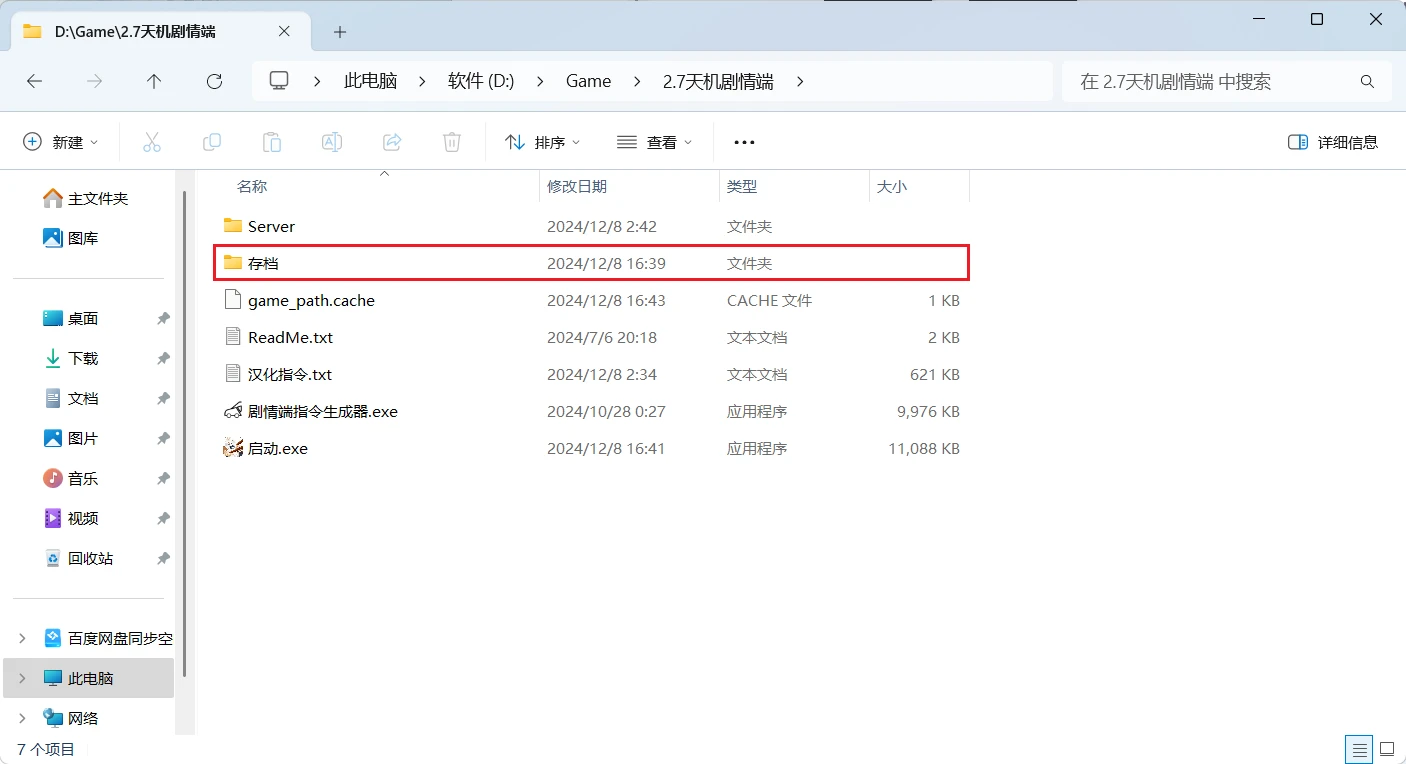
Task: Expand 百度网盘同步空间 tree node
Action: point(23,638)
